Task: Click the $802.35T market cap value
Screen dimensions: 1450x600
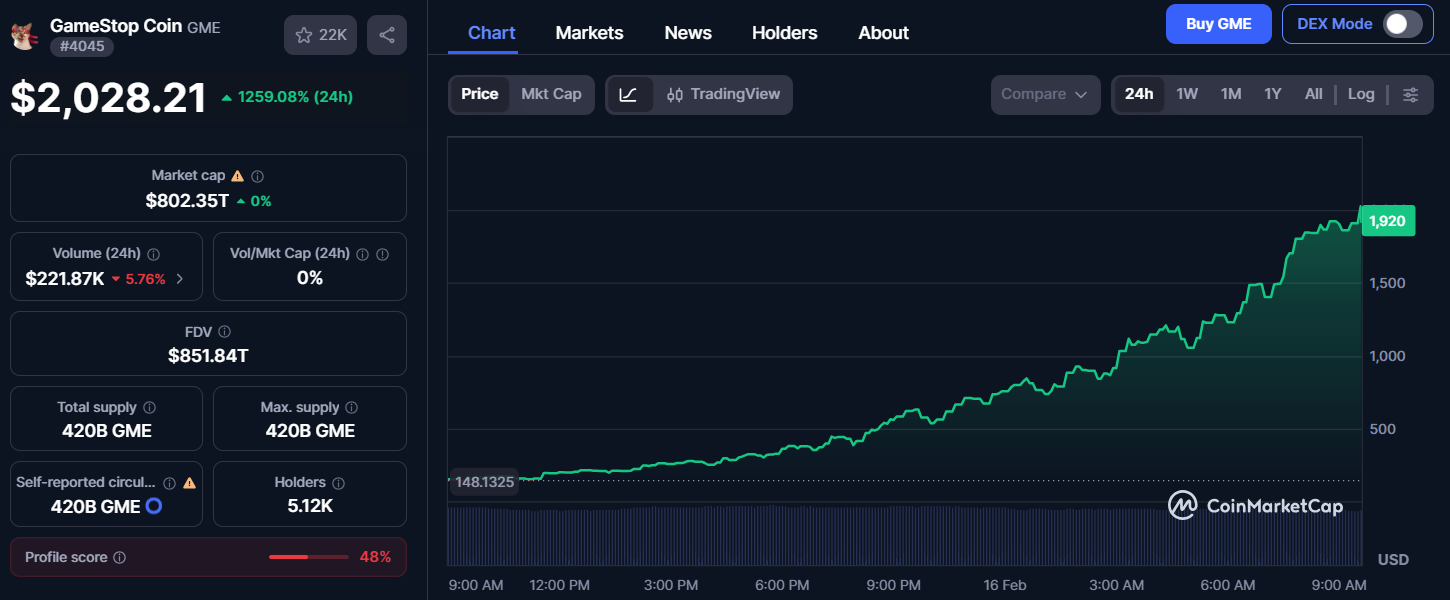Action: point(187,201)
